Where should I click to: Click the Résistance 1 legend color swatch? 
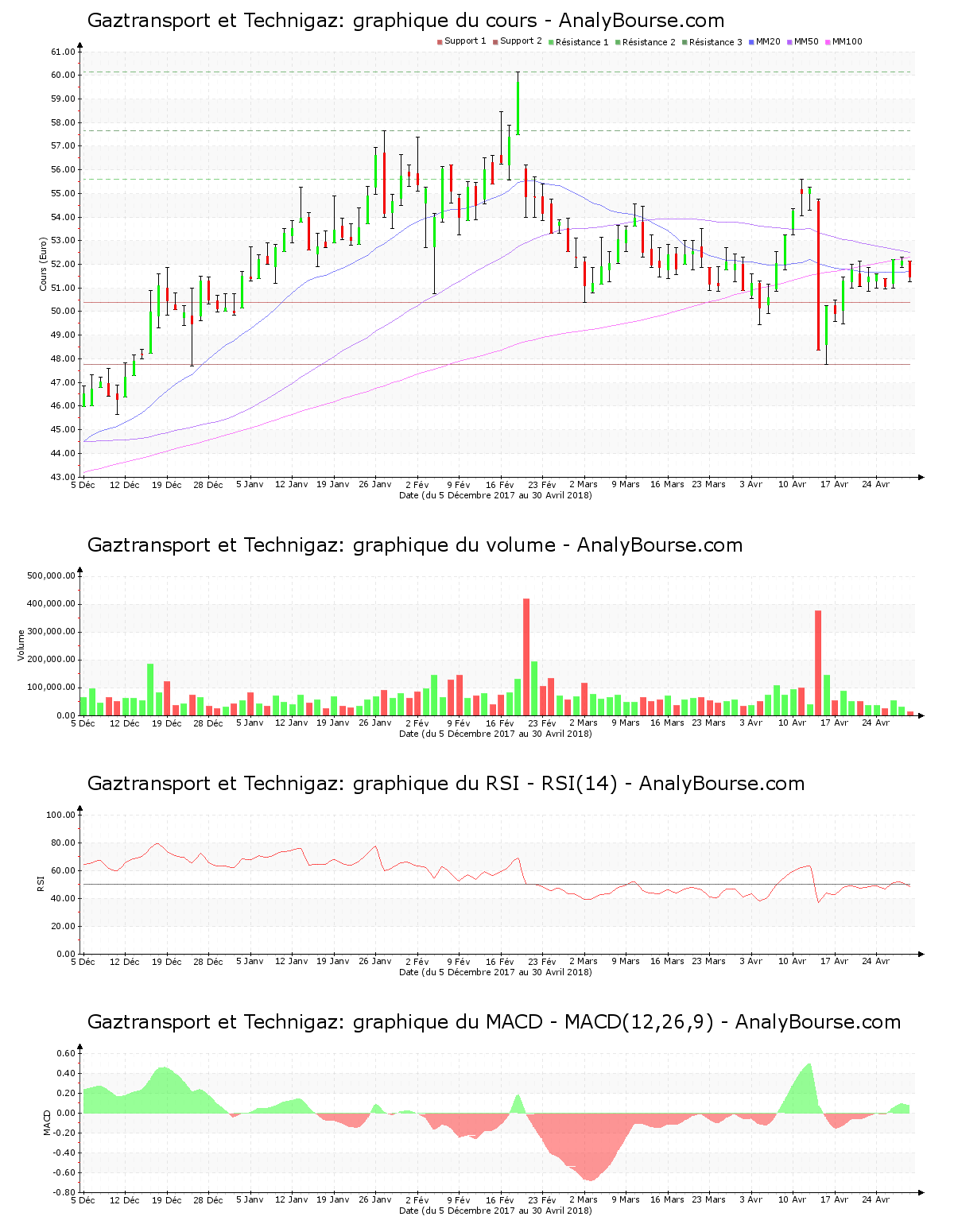551,42
